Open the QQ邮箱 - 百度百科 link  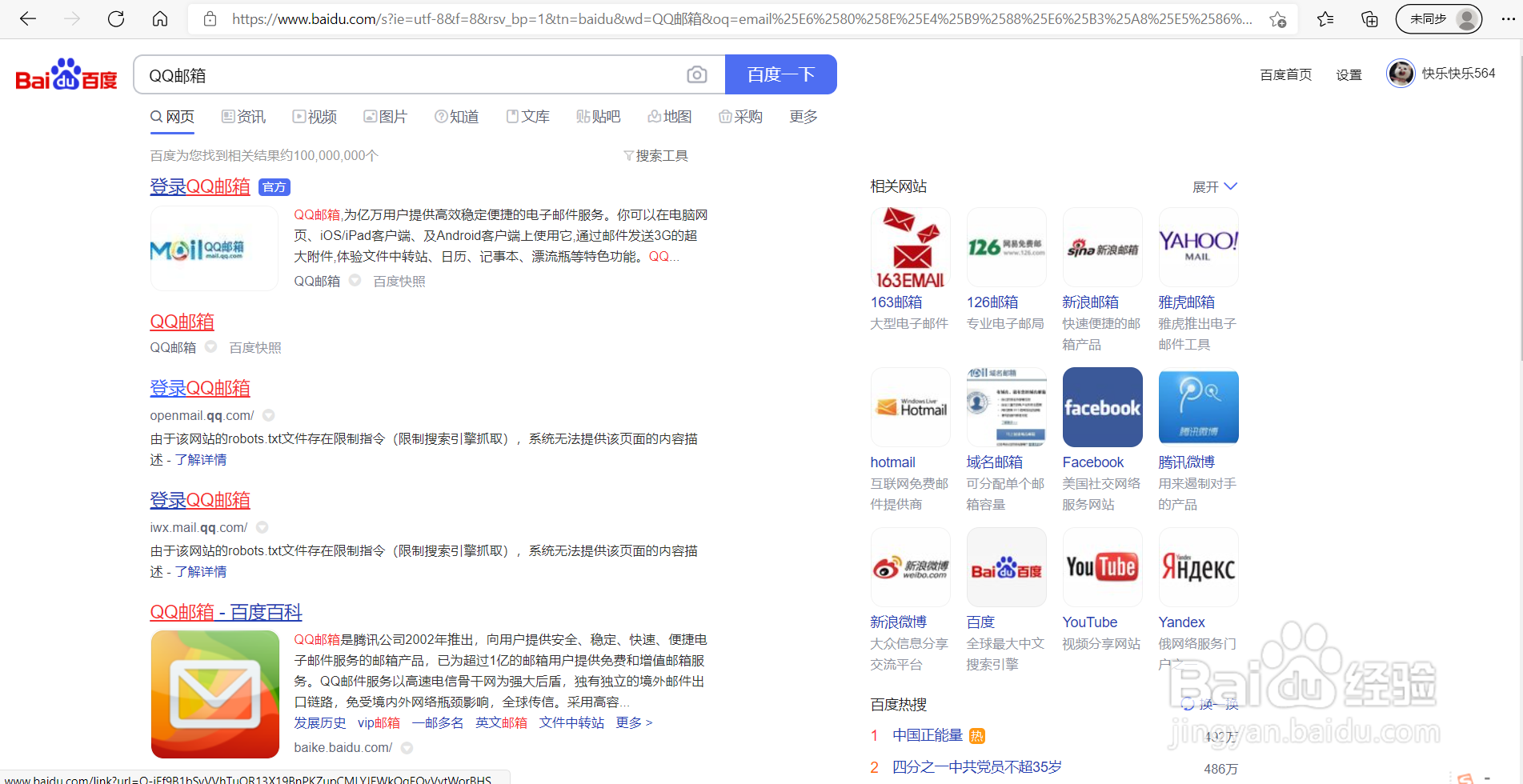click(226, 611)
